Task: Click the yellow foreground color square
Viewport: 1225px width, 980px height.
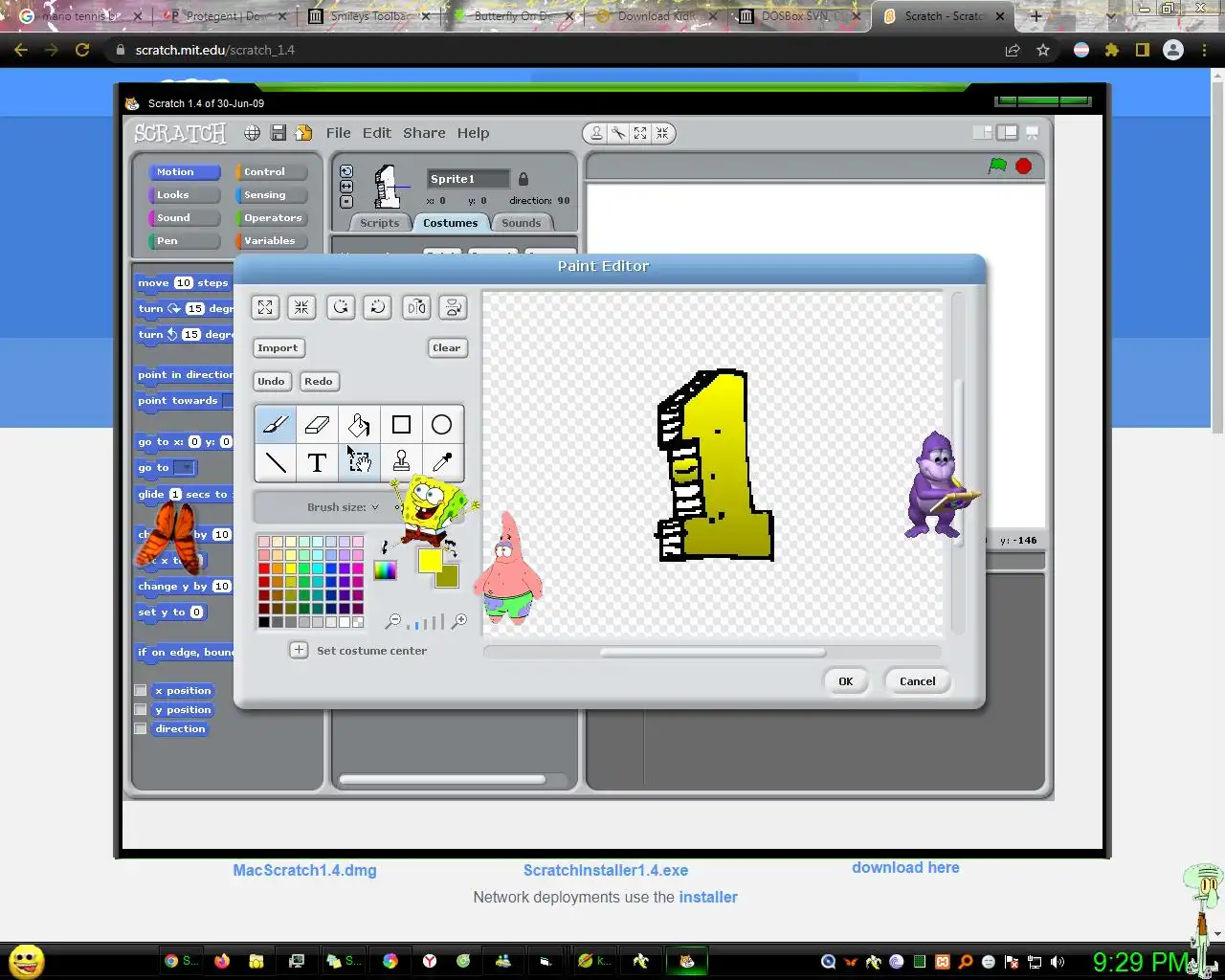Action: (x=430, y=560)
